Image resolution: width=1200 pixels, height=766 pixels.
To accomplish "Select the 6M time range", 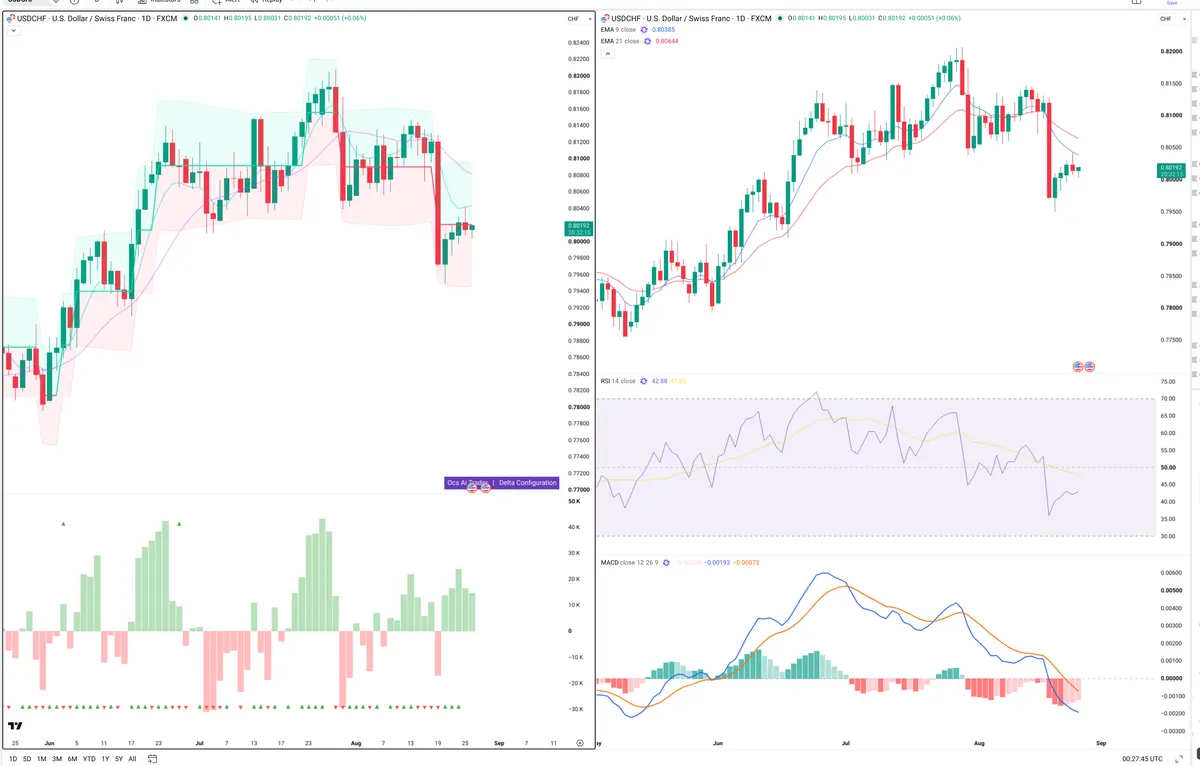I will pos(72,759).
